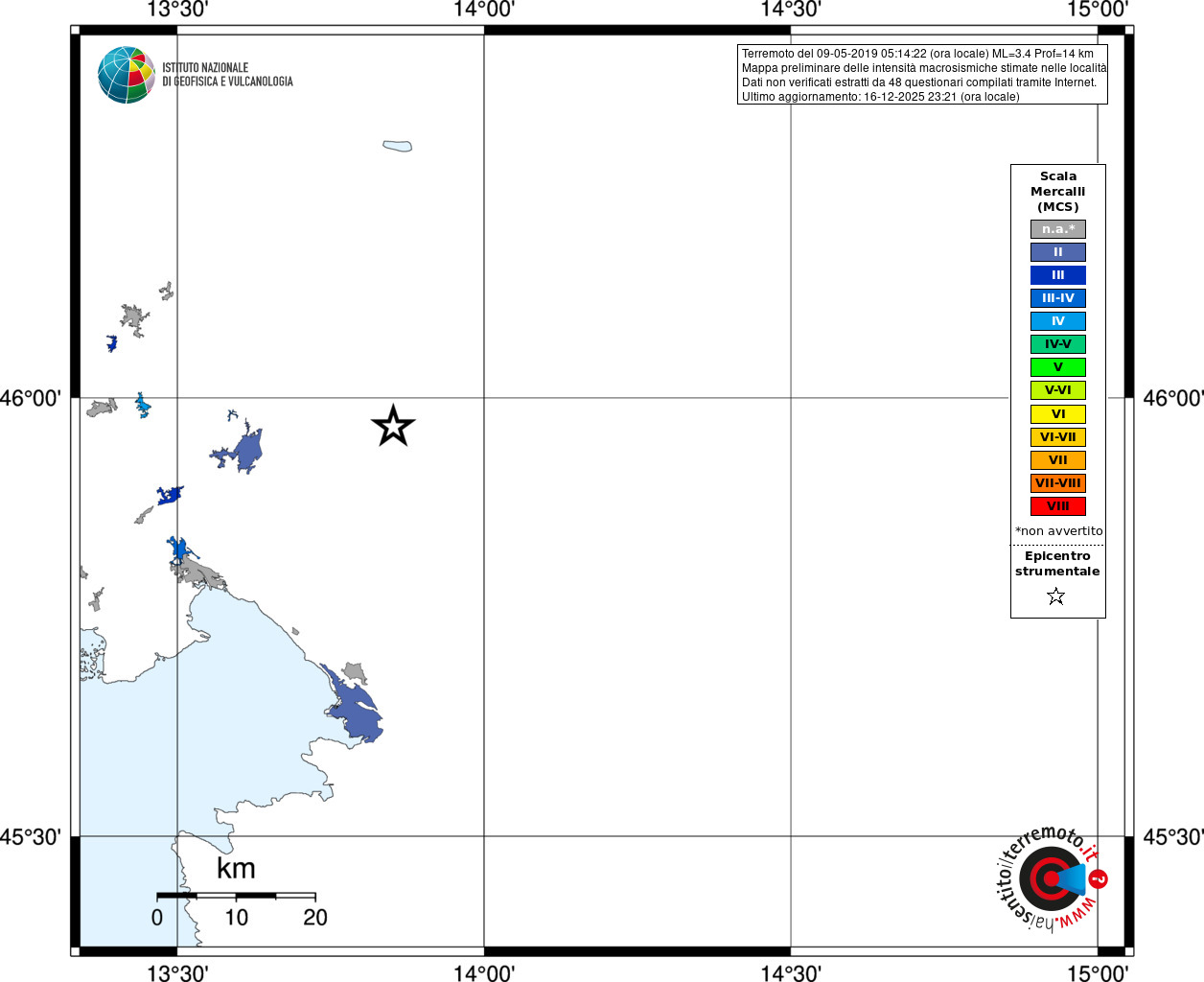Screen dimensions: 1204x982
Task: Click the star symbol in the legend
Action: (x=1056, y=596)
